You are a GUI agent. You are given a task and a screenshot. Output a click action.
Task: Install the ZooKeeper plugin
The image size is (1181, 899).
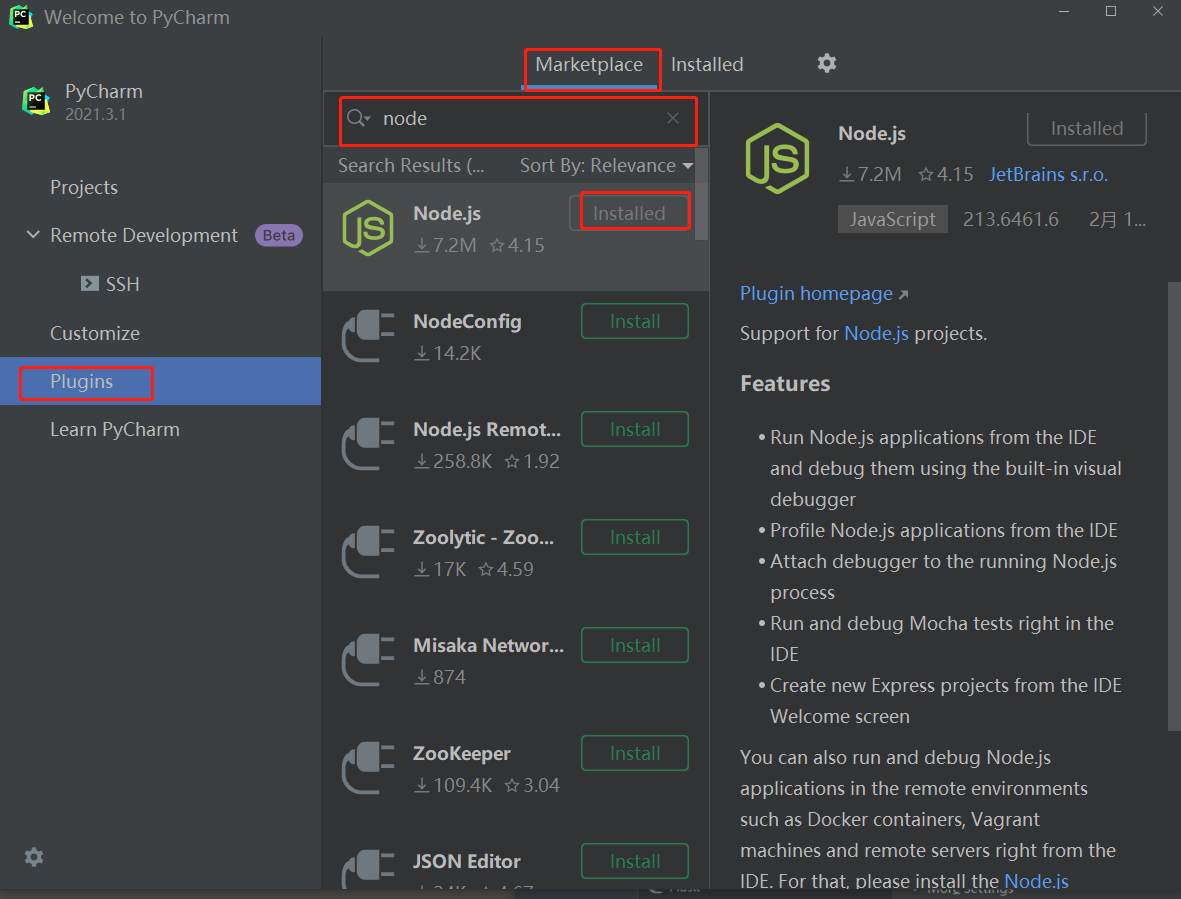635,753
